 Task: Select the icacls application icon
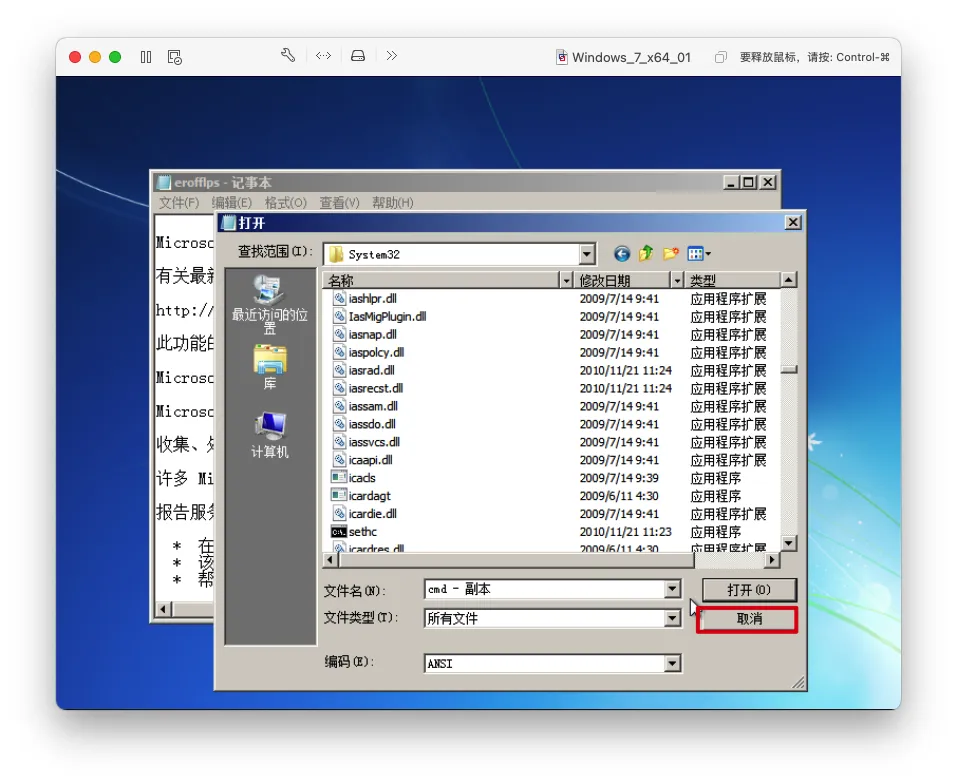pos(339,477)
